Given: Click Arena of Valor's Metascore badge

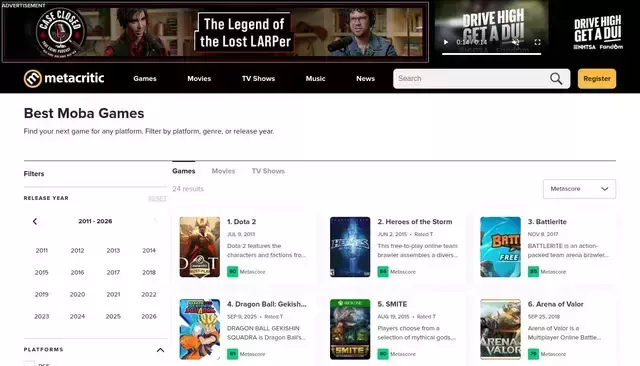Looking at the screenshot, I should 533,354.
